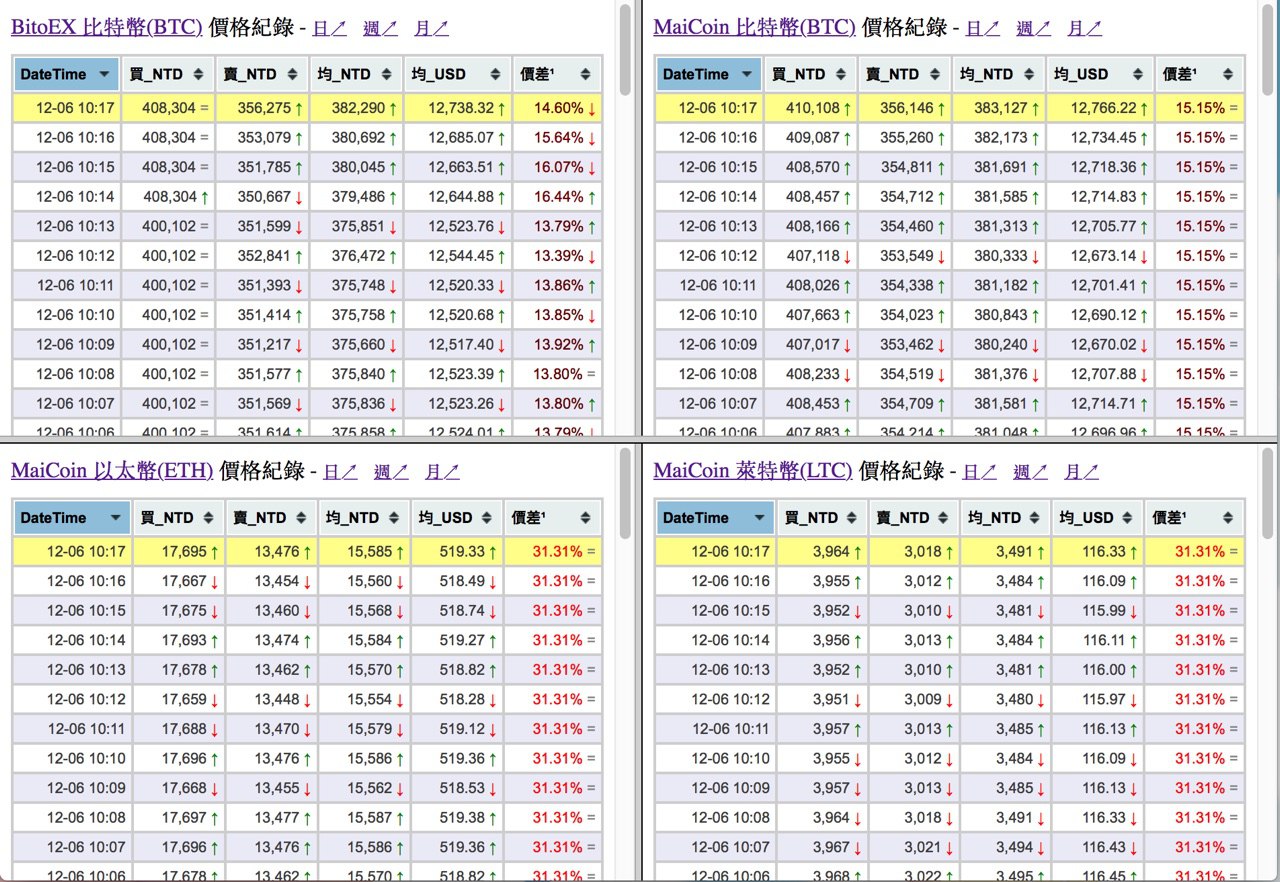Select the 3,951 LTC buy price cell
The height and width of the screenshot is (882, 1280).
point(821,700)
